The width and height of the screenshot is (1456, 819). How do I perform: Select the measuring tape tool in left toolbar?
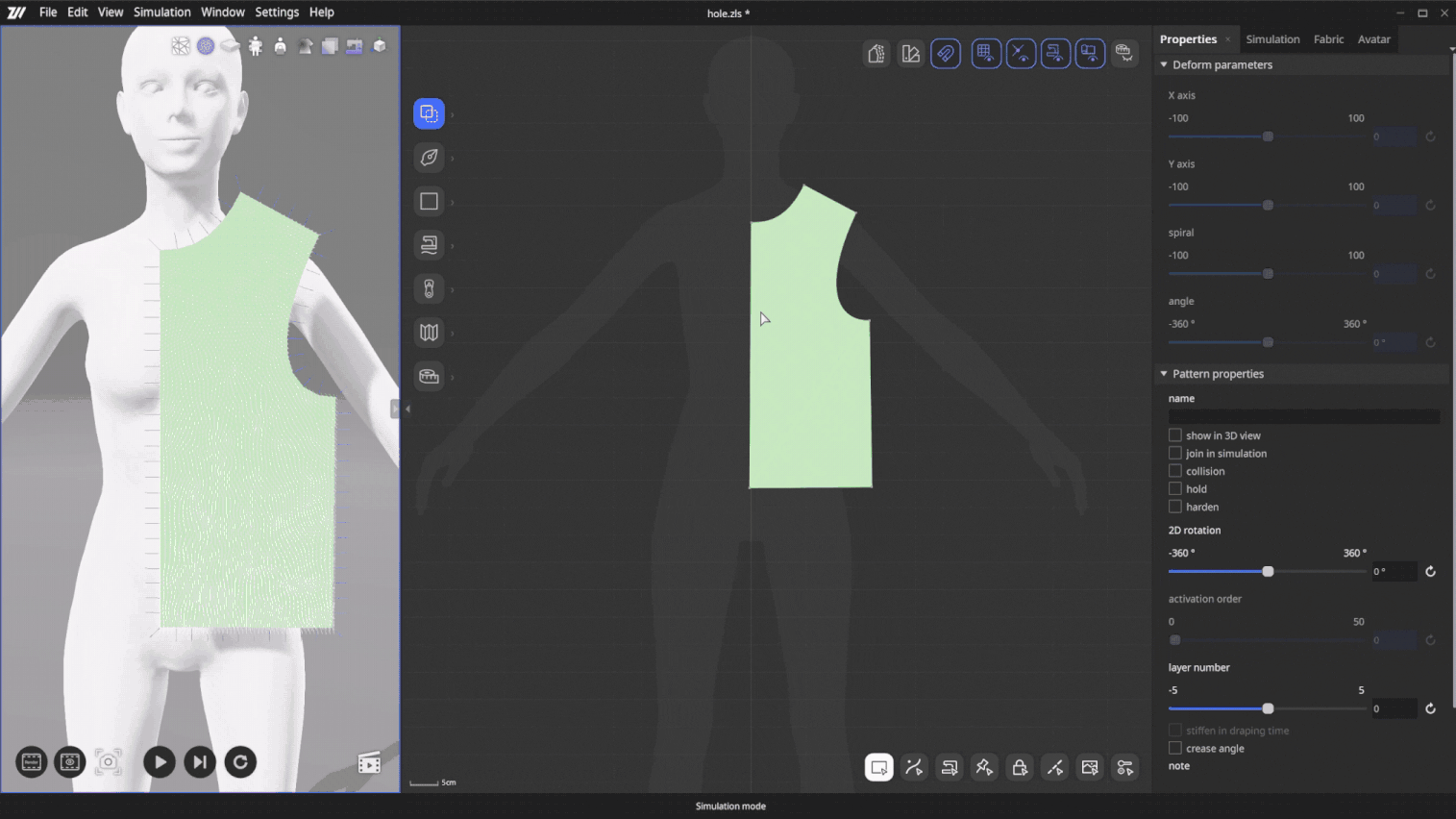coord(429,376)
